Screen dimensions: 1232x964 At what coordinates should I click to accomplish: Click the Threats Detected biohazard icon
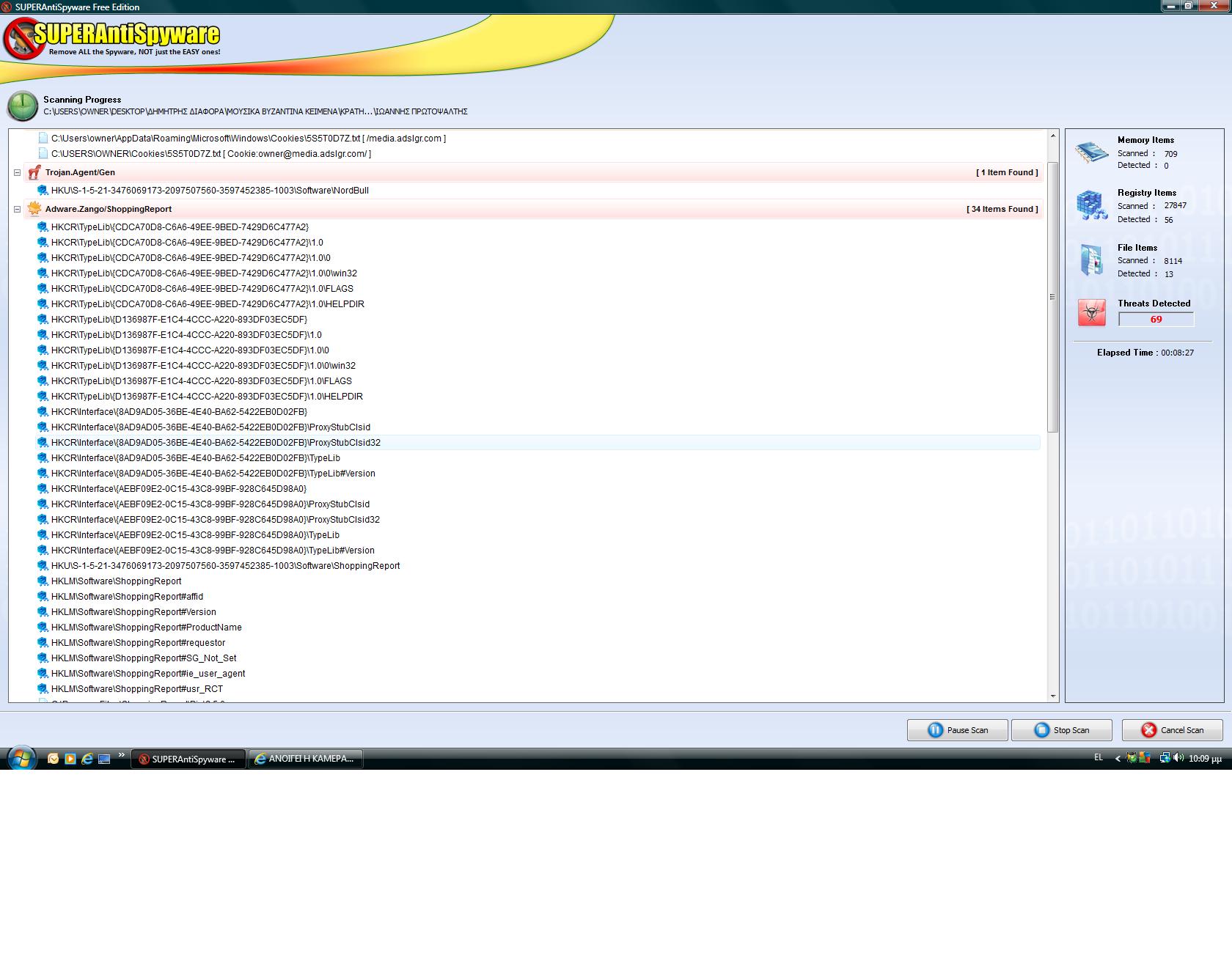click(1092, 313)
